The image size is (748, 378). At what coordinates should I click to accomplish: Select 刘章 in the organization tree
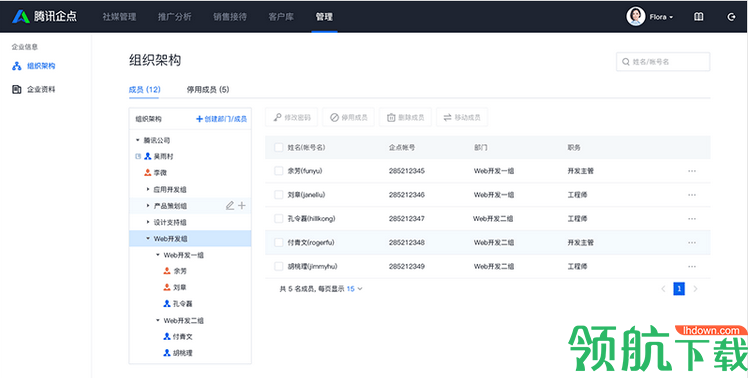pos(175,287)
